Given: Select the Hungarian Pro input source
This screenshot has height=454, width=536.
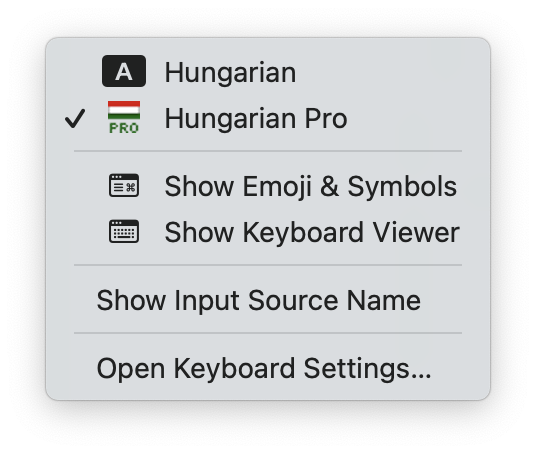Looking at the screenshot, I should (x=268, y=118).
